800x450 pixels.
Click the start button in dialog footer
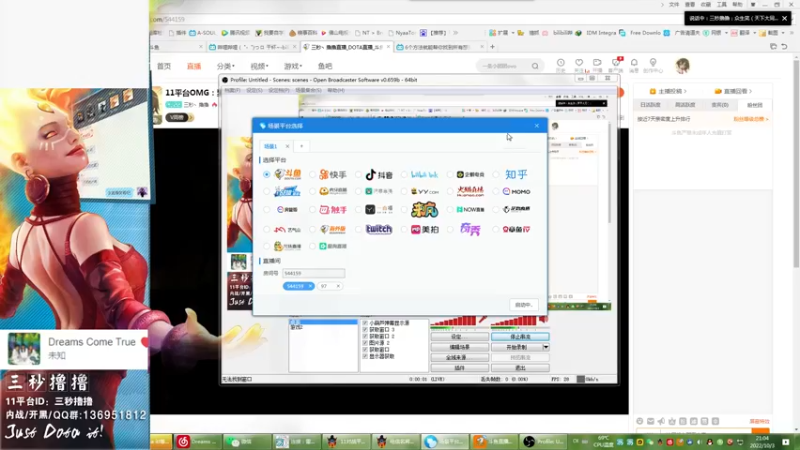[x=523, y=305]
